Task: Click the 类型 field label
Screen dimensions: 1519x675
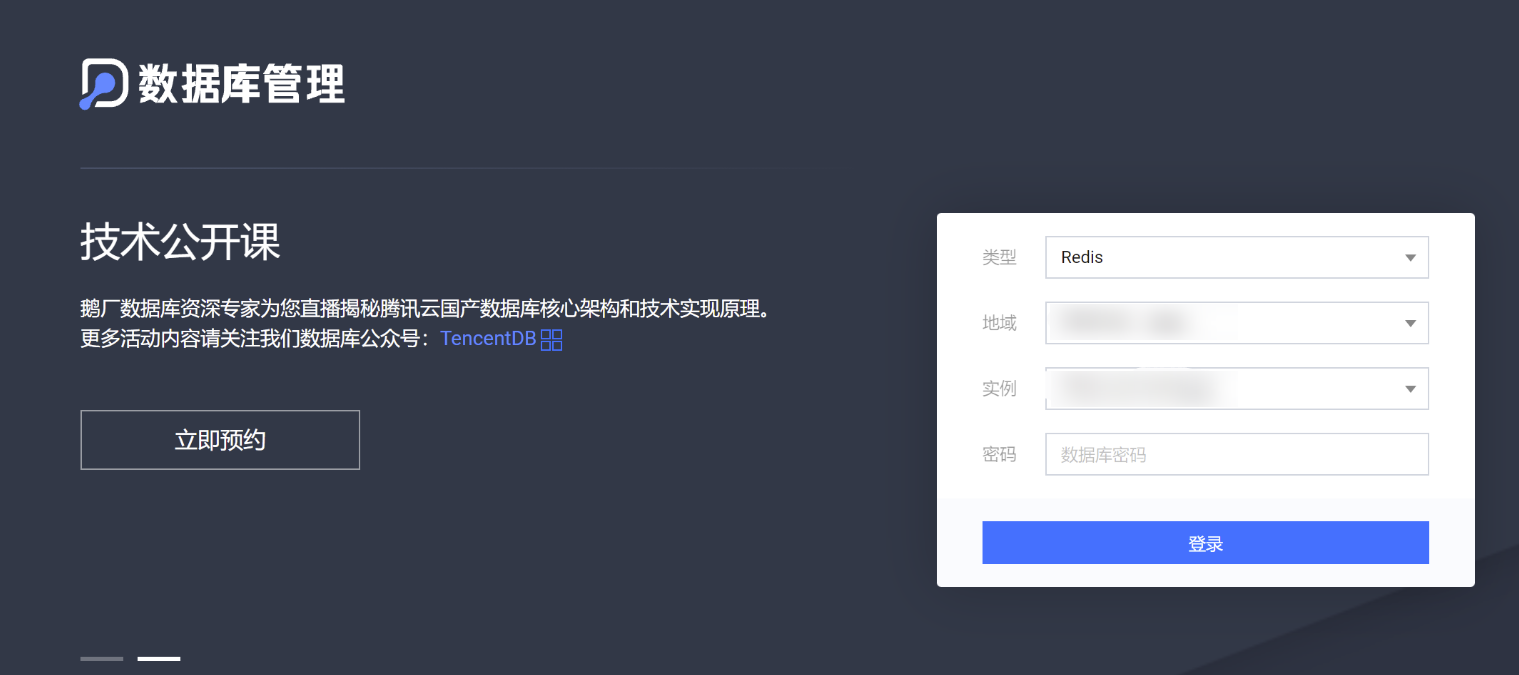Action: [999, 257]
